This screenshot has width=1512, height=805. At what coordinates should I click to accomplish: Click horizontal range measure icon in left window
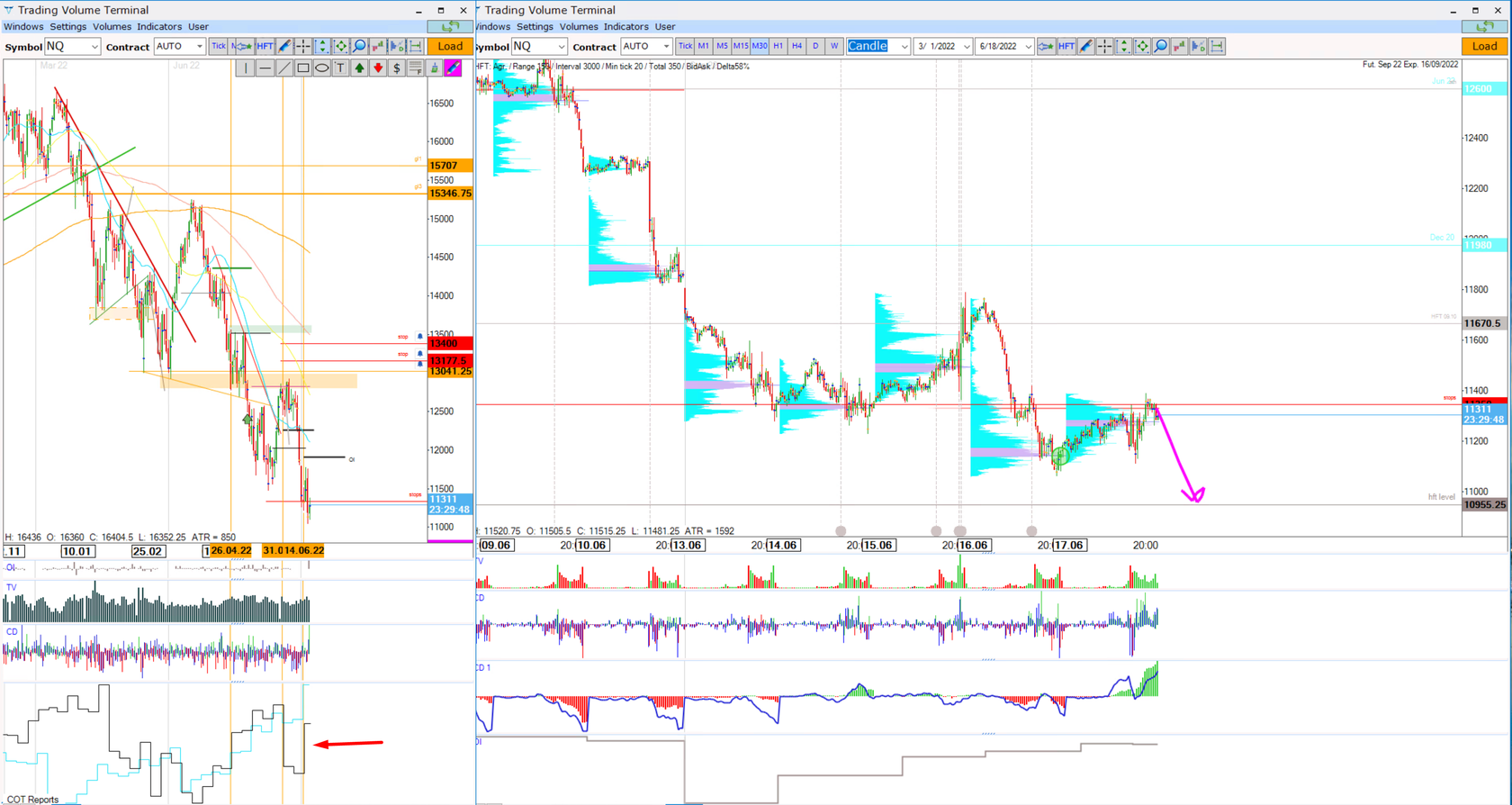click(416, 46)
